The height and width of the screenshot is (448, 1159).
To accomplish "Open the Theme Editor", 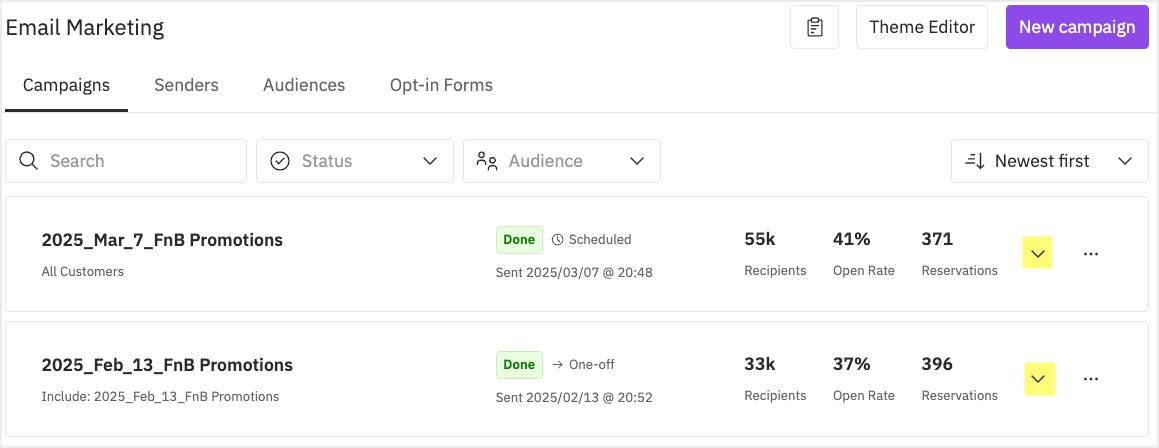I will pos(922,27).
